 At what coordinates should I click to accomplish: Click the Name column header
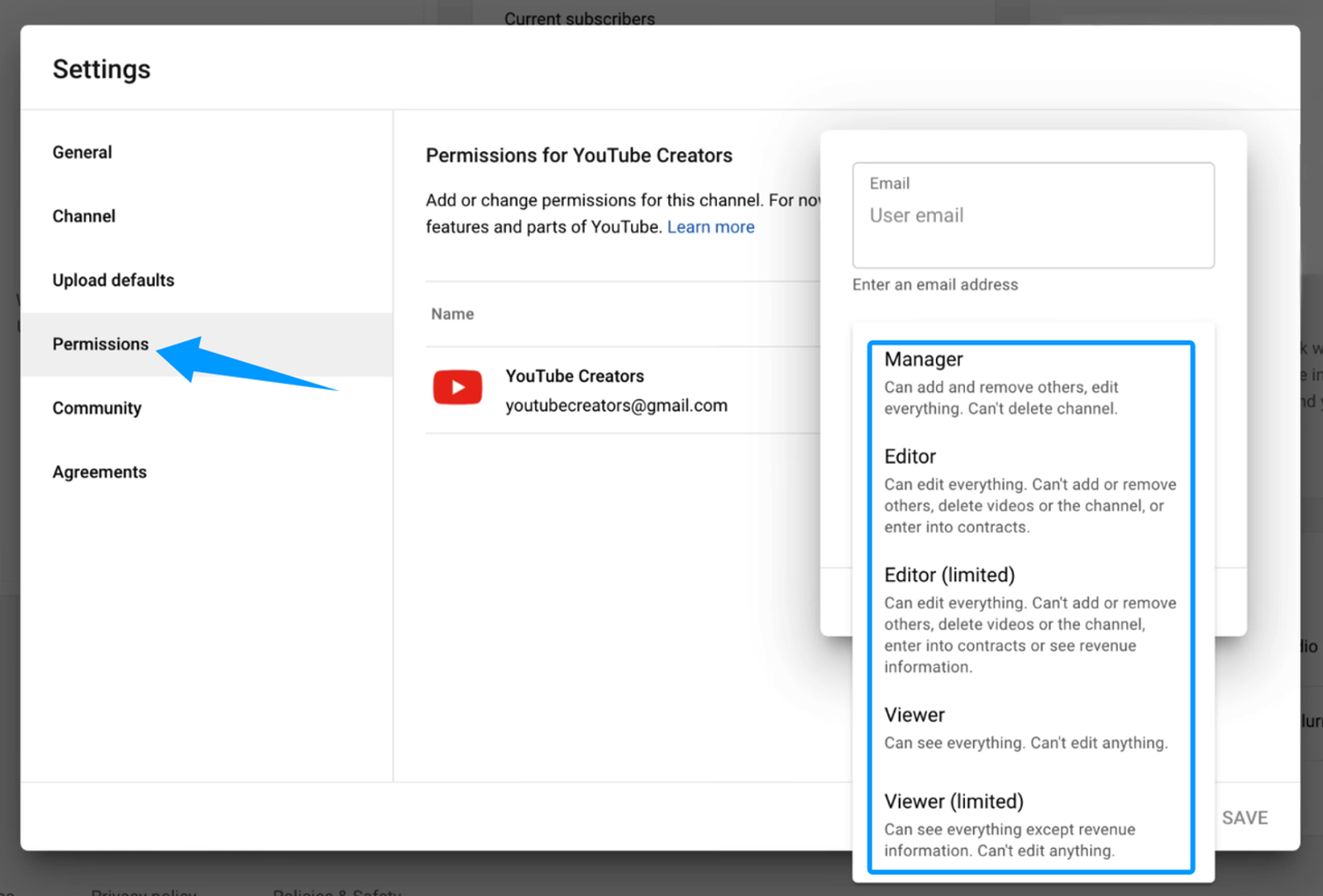(452, 314)
